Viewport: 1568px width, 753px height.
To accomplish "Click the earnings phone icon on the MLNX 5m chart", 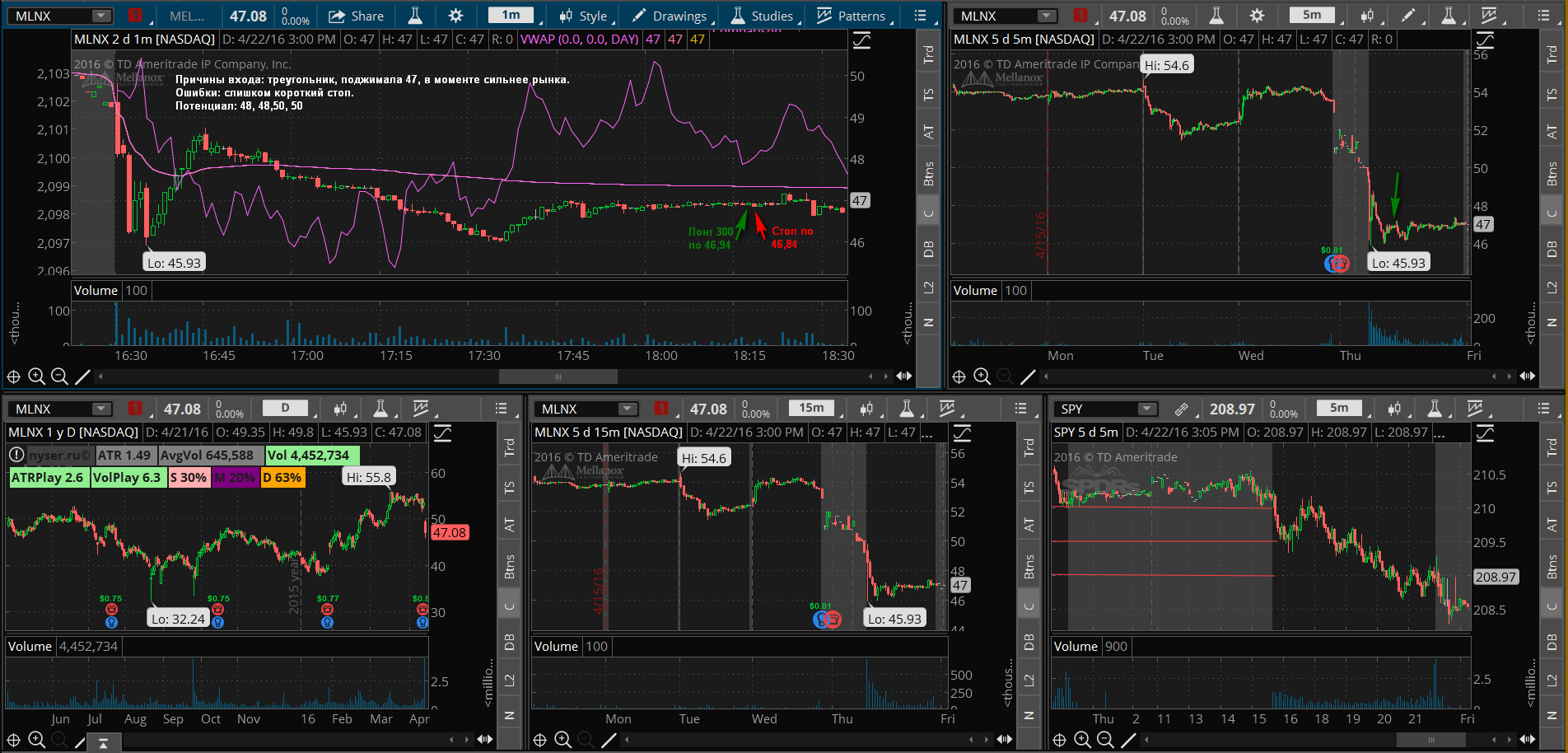I will click(x=1342, y=264).
